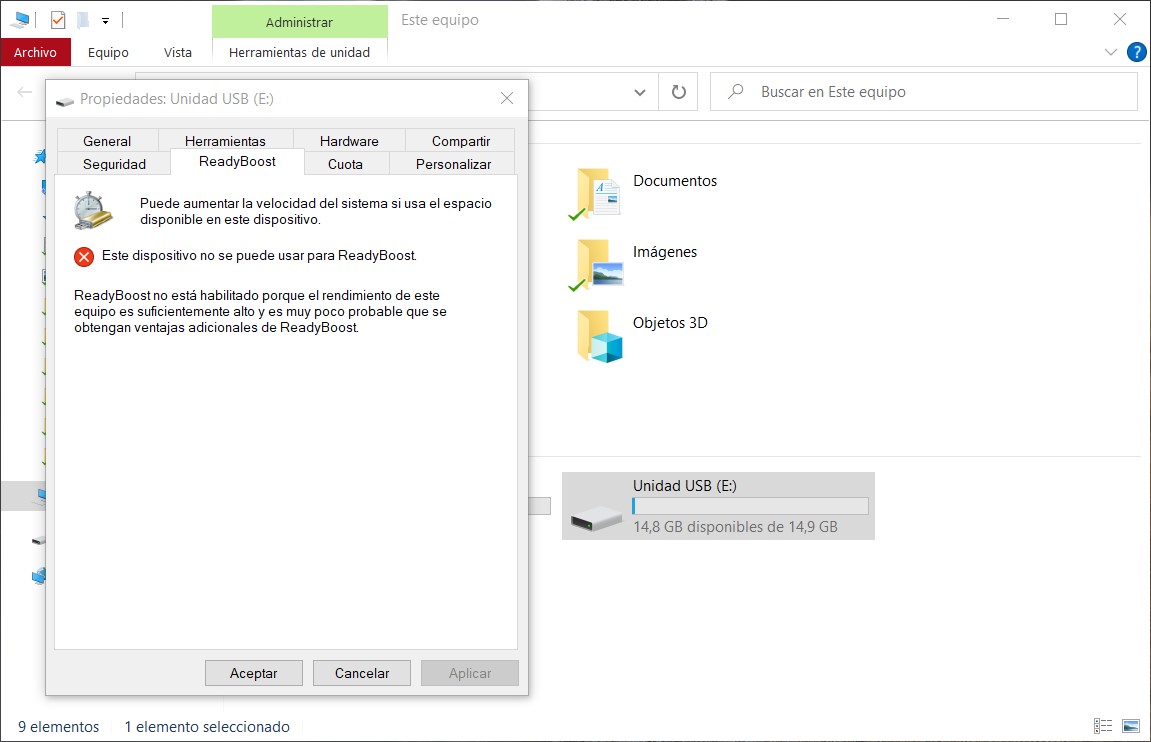This screenshot has width=1151, height=742.
Task: Click the Aceptar button
Action: (254, 673)
